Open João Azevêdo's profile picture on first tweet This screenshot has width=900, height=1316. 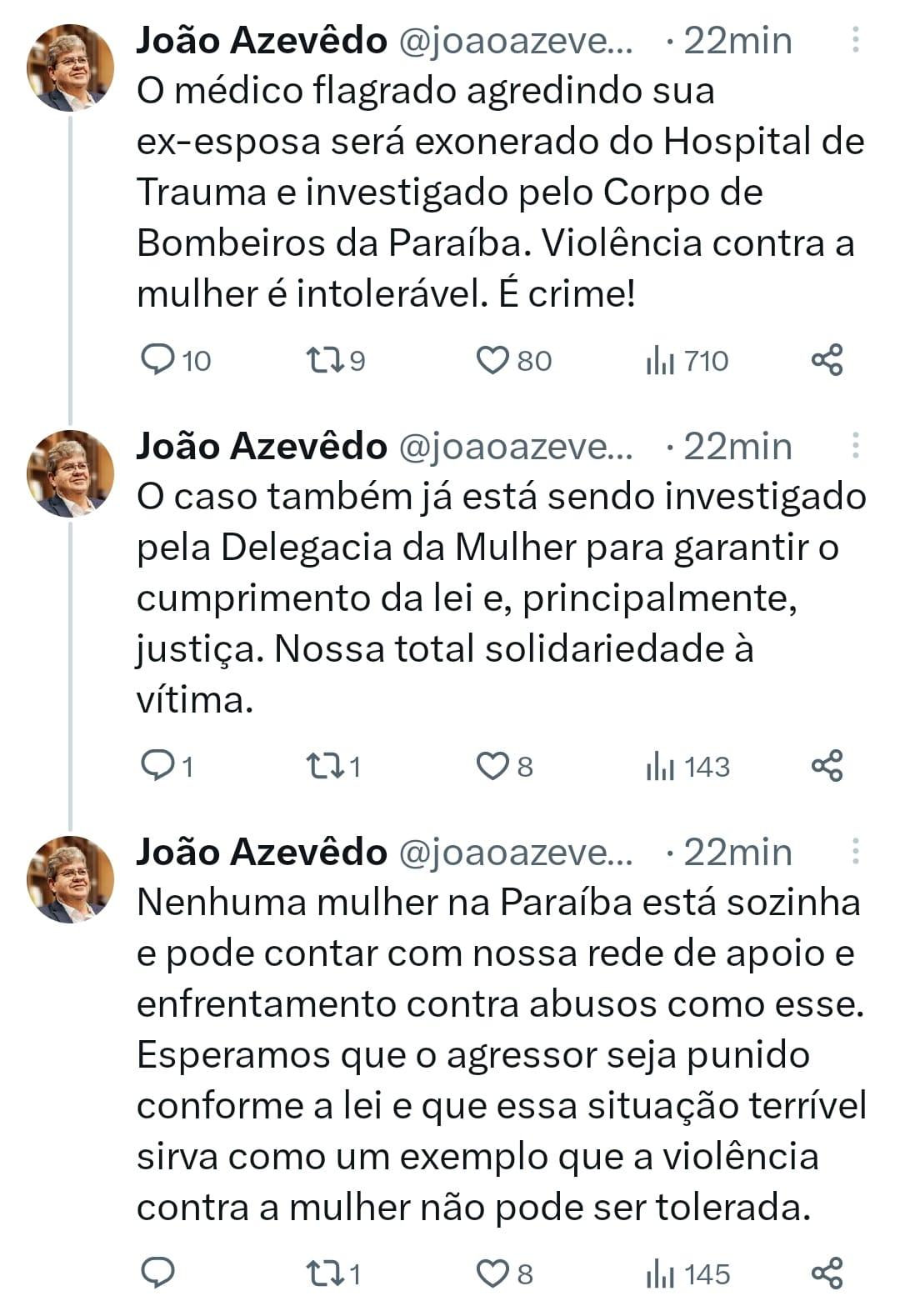(x=70, y=68)
